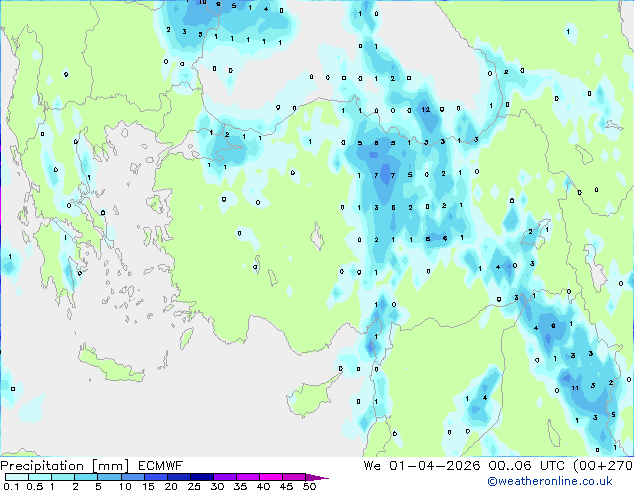This screenshot has height=490, width=634.
Task: Select the 35–40 mm legend swatch
Action: tap(248, 477)
